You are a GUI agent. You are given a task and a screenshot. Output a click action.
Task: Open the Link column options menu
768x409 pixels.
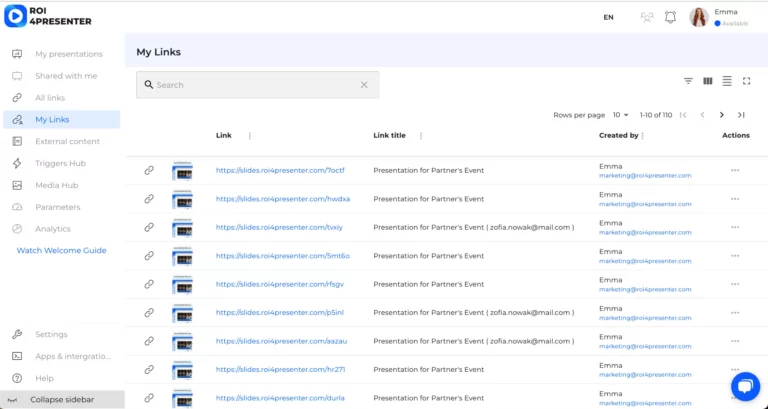250,136
